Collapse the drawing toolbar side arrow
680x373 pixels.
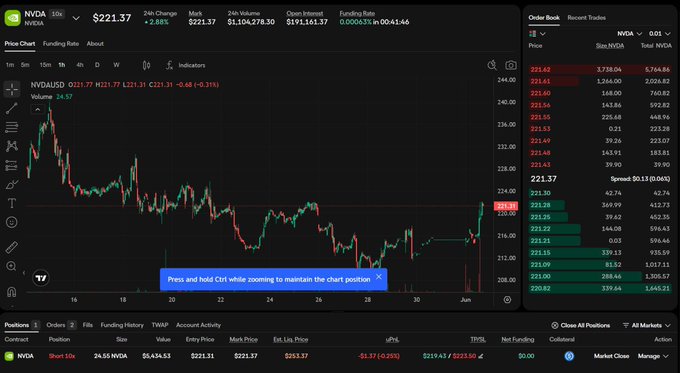pos(23,272)
